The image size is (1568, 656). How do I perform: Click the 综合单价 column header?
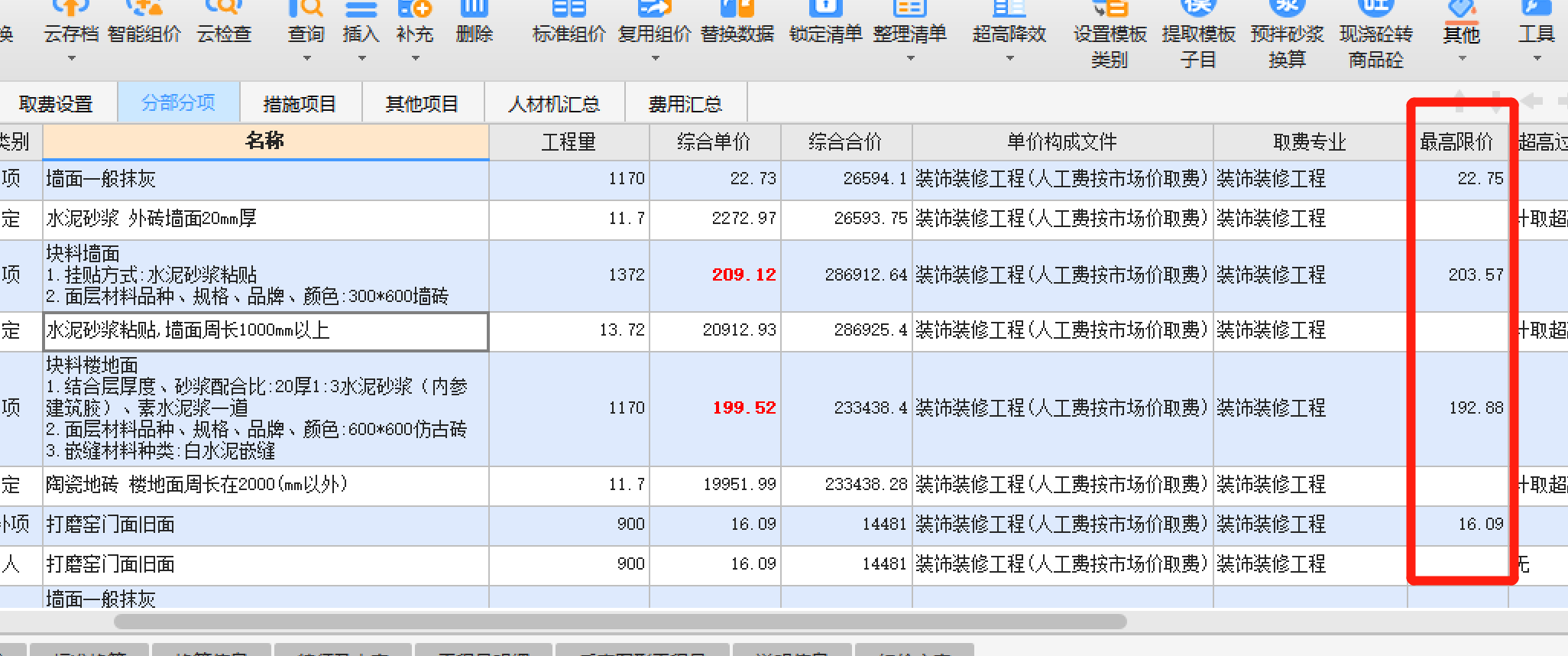714,142
